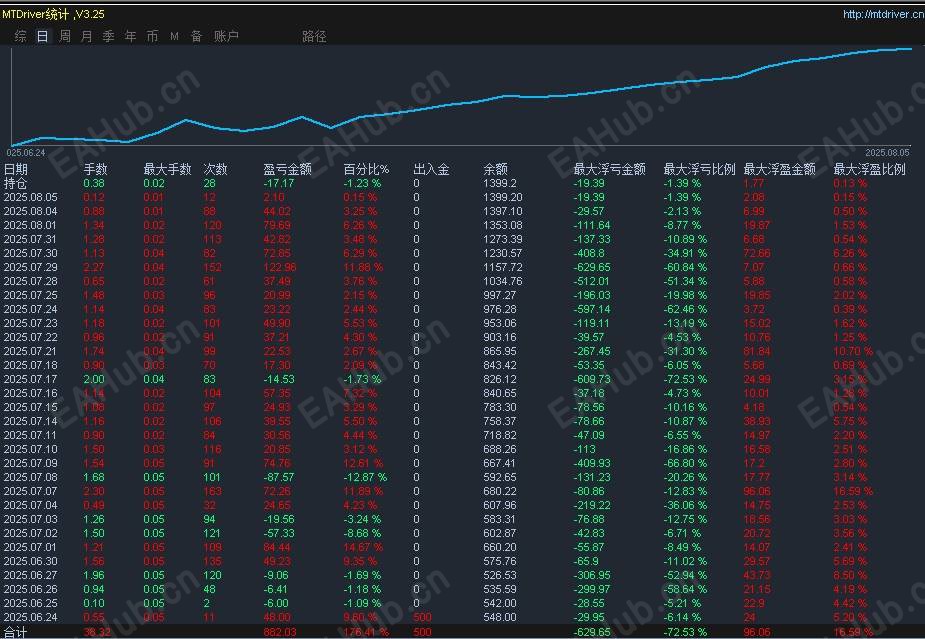Screen dimensions: 925x639
Task: Click floating loss ratio -62.46 %
Action: click(685, 309)
